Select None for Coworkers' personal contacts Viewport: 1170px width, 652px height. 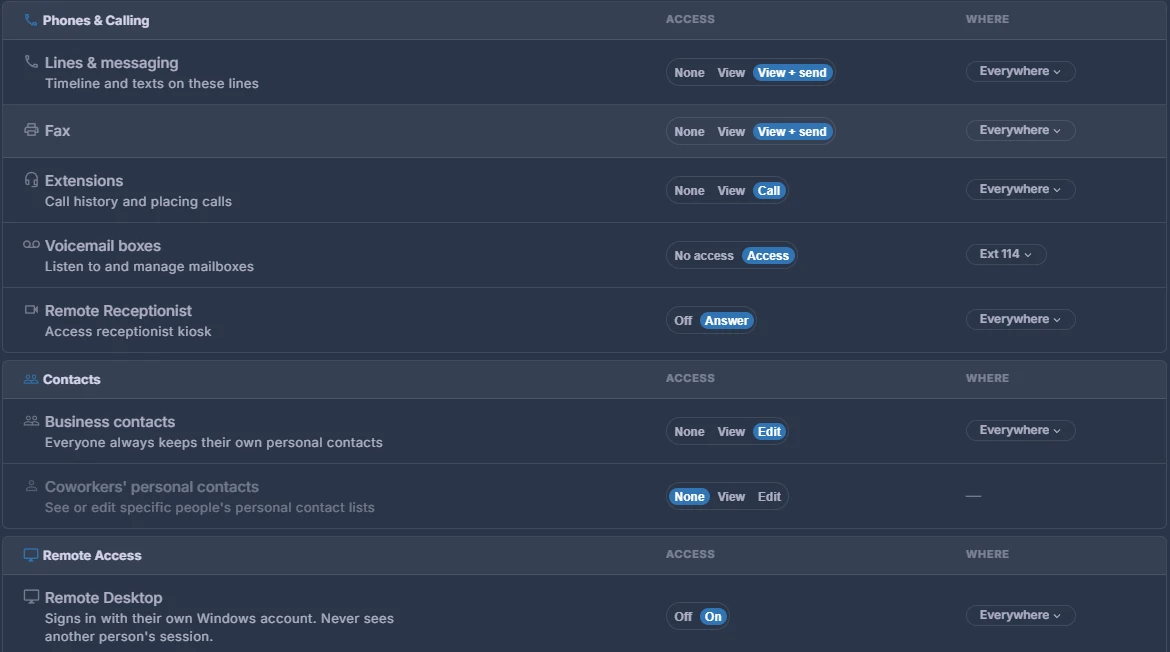click(x=689, y=496)
